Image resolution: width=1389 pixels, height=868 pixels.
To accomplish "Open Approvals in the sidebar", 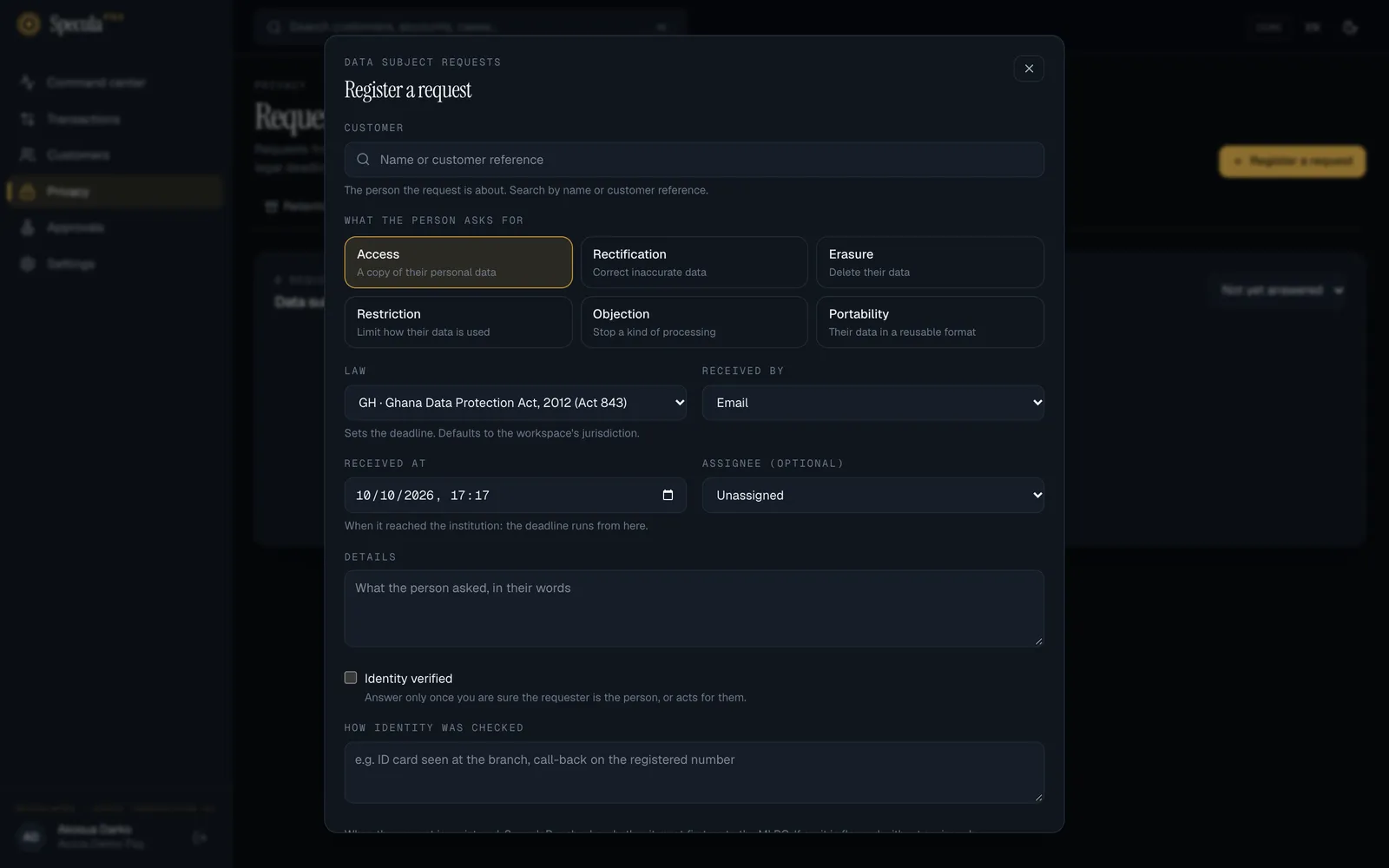I will point(115,227).
